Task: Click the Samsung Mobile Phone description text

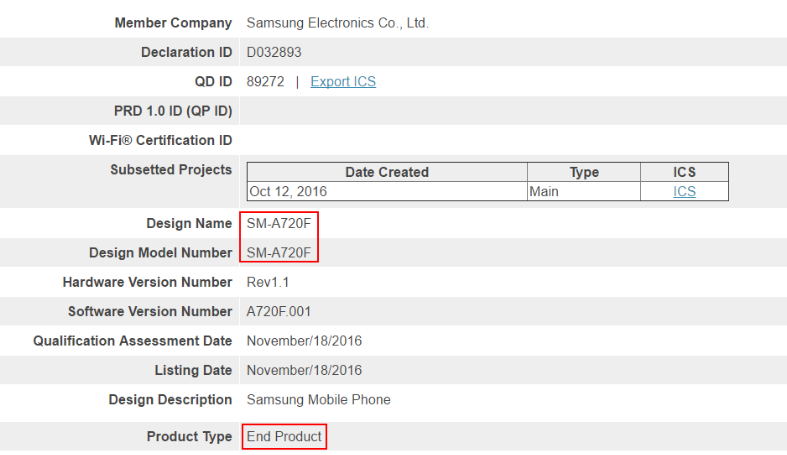Action: [318, 399]
